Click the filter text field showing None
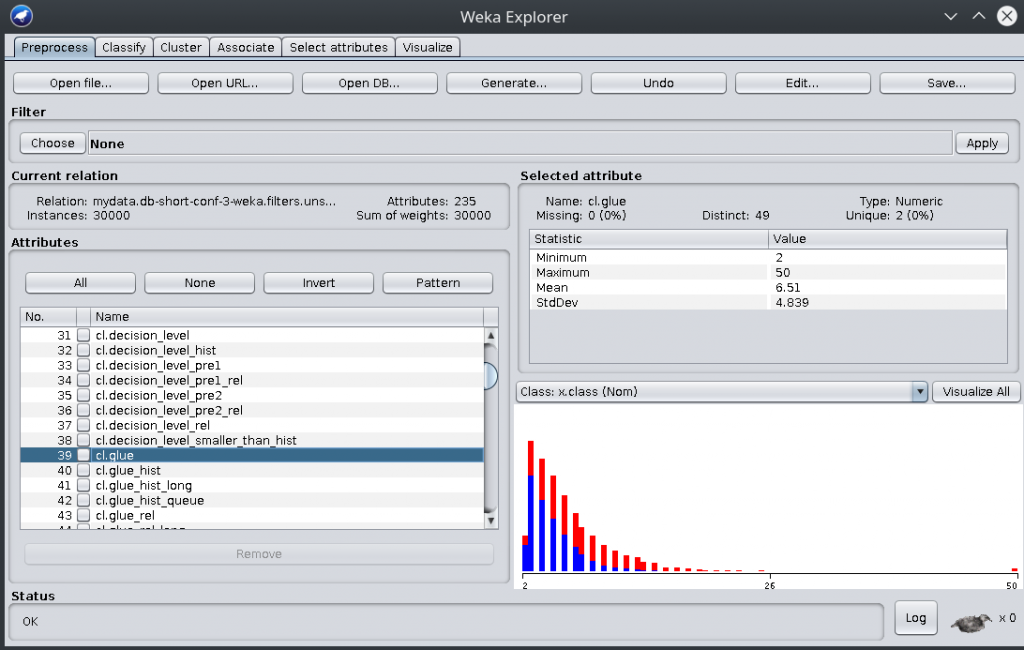Image resolution: width=1024 pixels, height=650 pixels. [x=520, y=143]
